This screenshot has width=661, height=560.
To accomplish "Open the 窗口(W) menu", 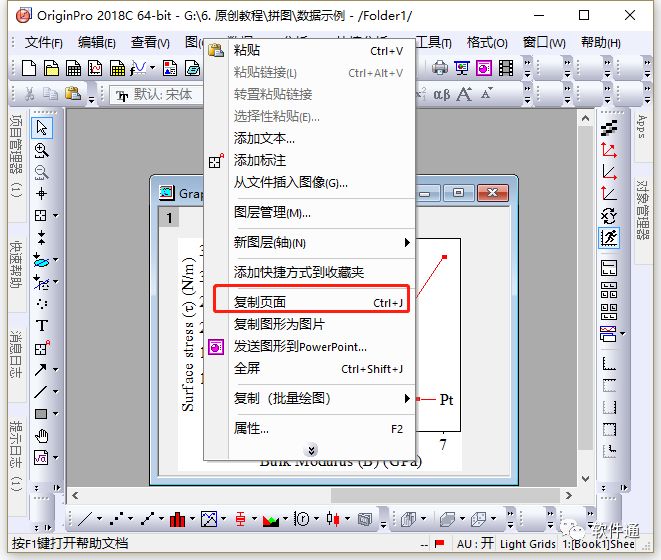I will [x=544, y=43].
